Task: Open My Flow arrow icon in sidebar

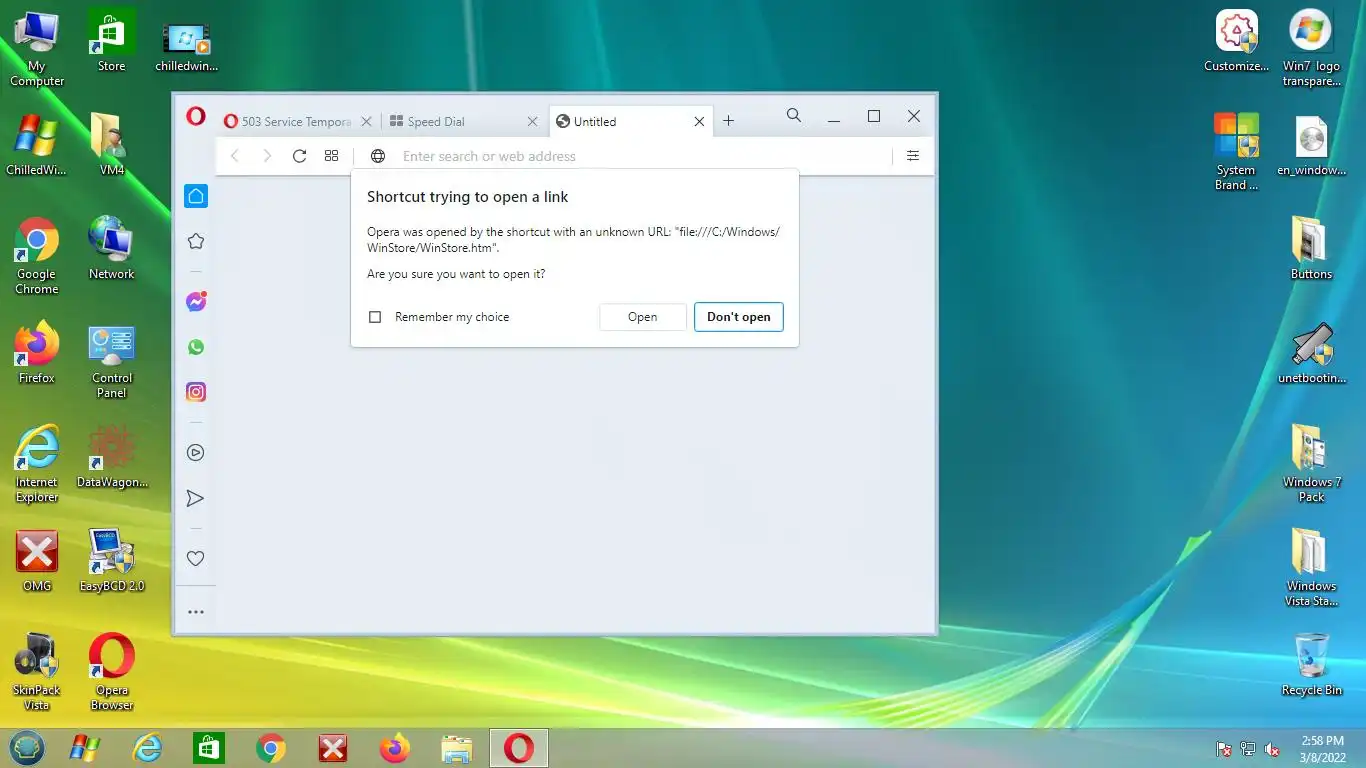Action: pos(196,498)
